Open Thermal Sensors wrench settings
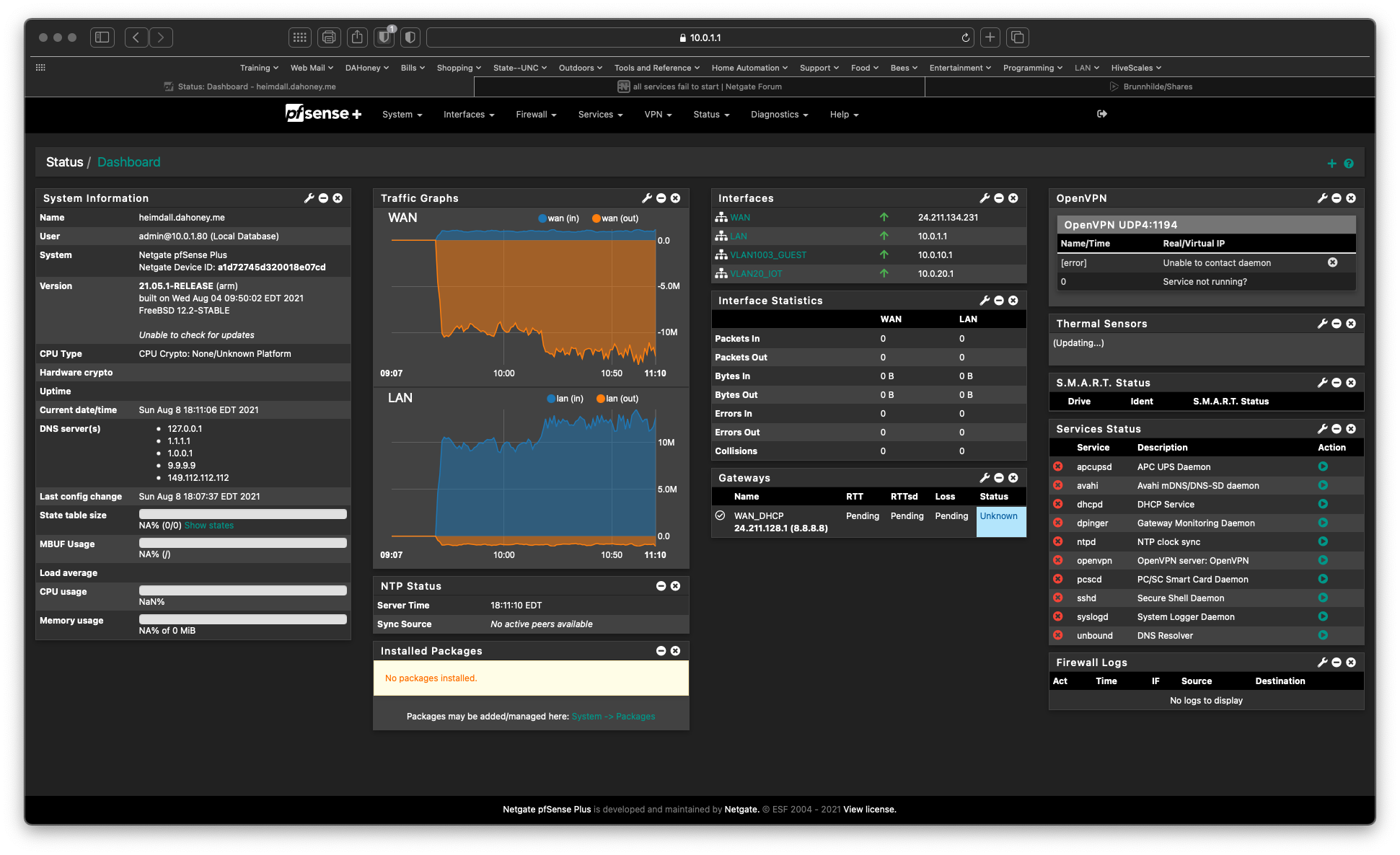 click(1322, 324)
